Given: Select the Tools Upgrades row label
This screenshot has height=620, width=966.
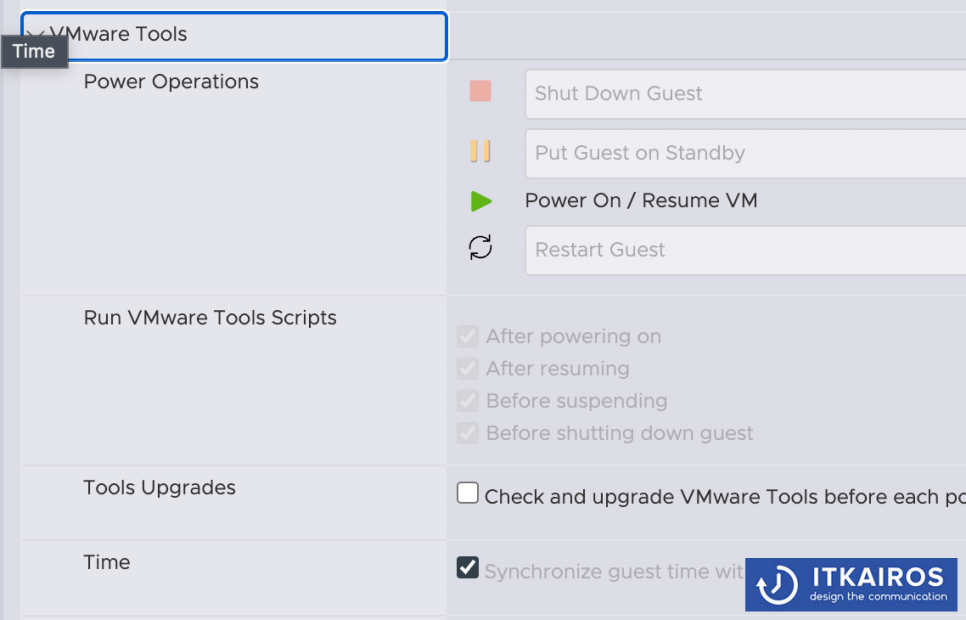Looking at the screenshot, I should click(x=160, y=487).
